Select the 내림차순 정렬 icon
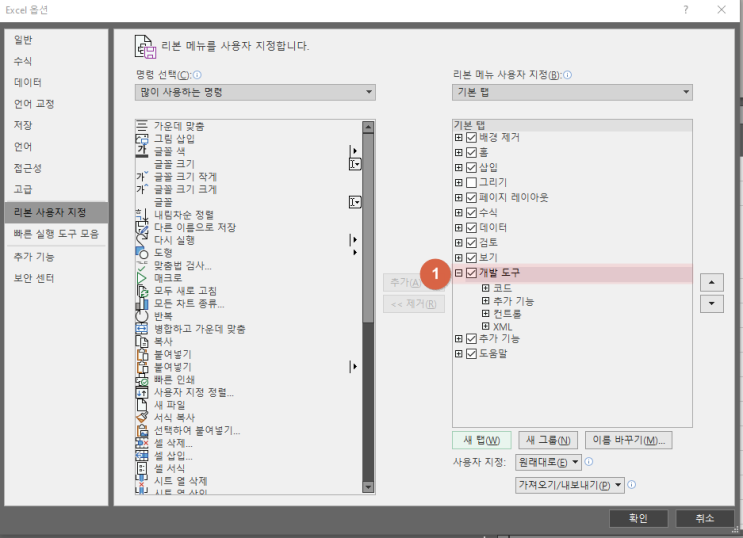This screenshot has width=743, height=538. click(142, 215)
